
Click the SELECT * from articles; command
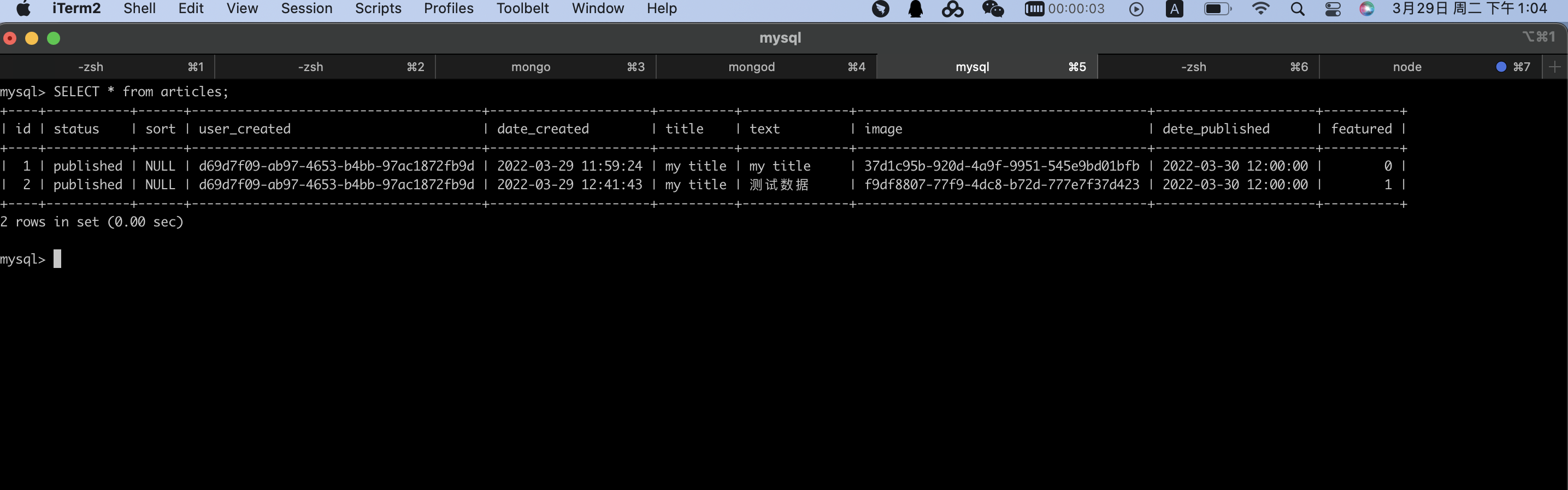point(141,91)
